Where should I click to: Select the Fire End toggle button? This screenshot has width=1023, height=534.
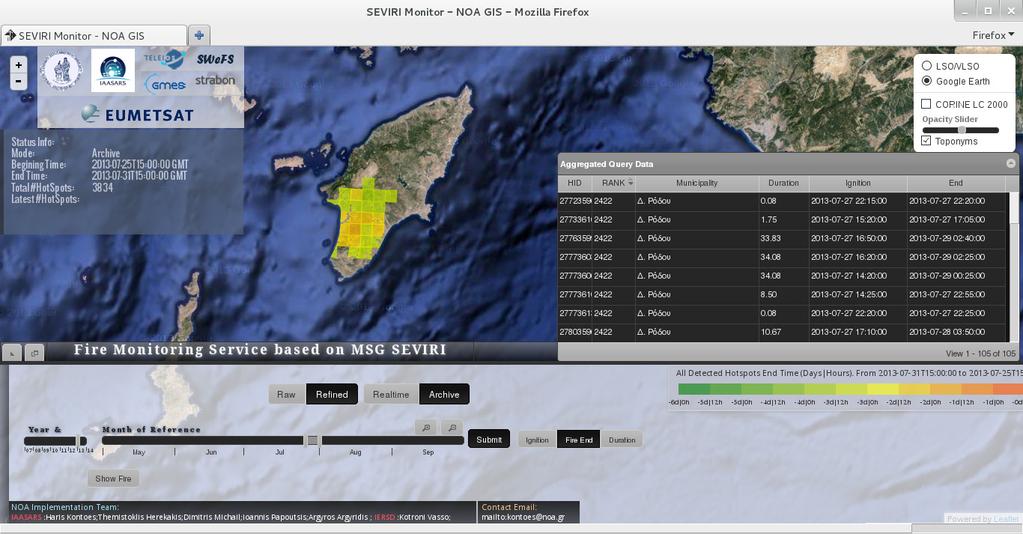click(579, 440)
